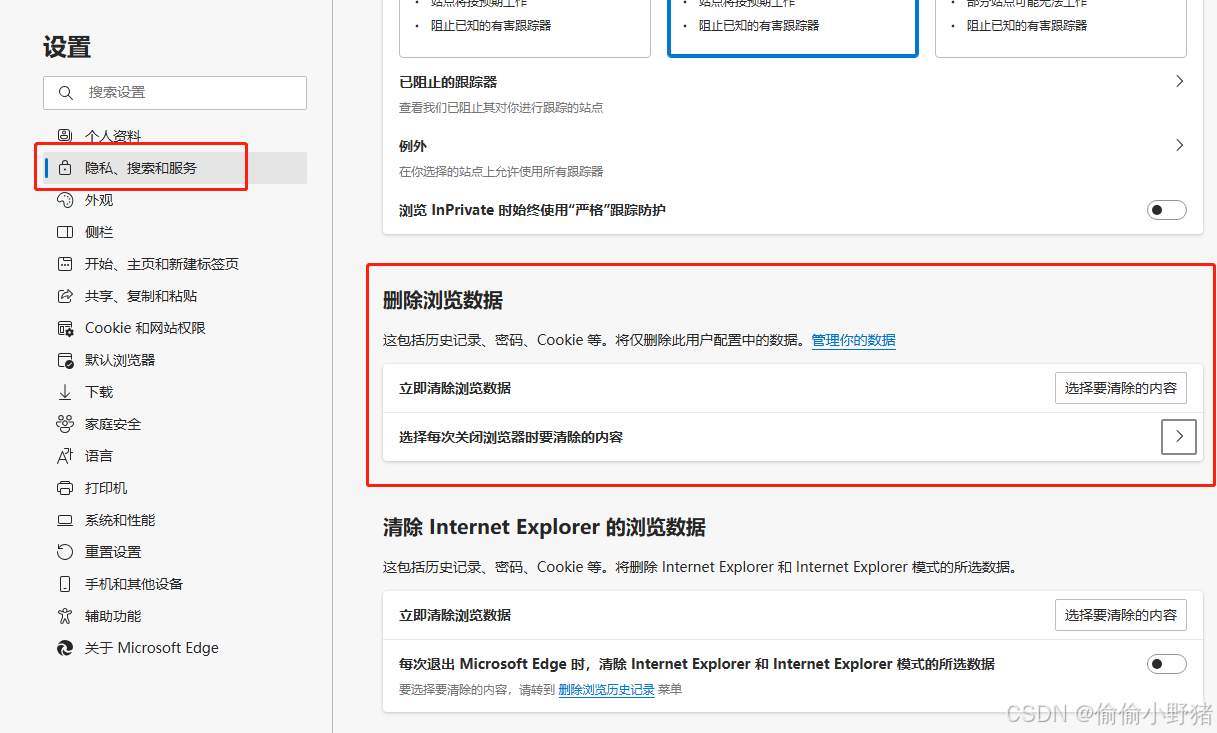Click the 重置设置 reset icon
Viewport: 1217px width, 733px height.
(65, 552)
